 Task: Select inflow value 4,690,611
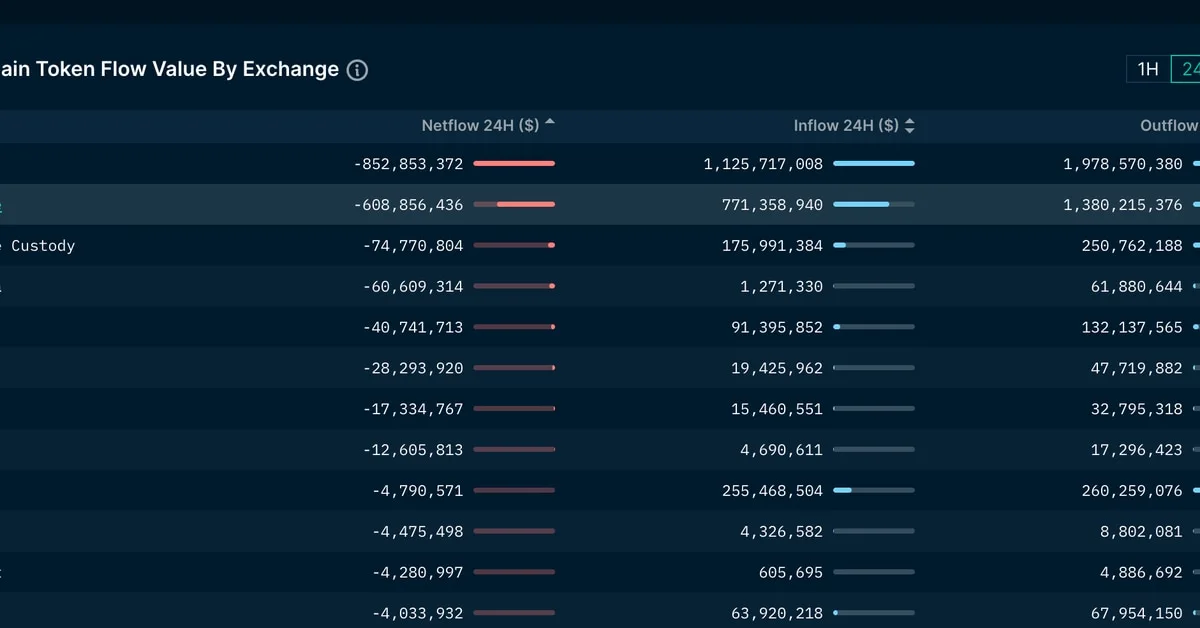click(781, 451)
